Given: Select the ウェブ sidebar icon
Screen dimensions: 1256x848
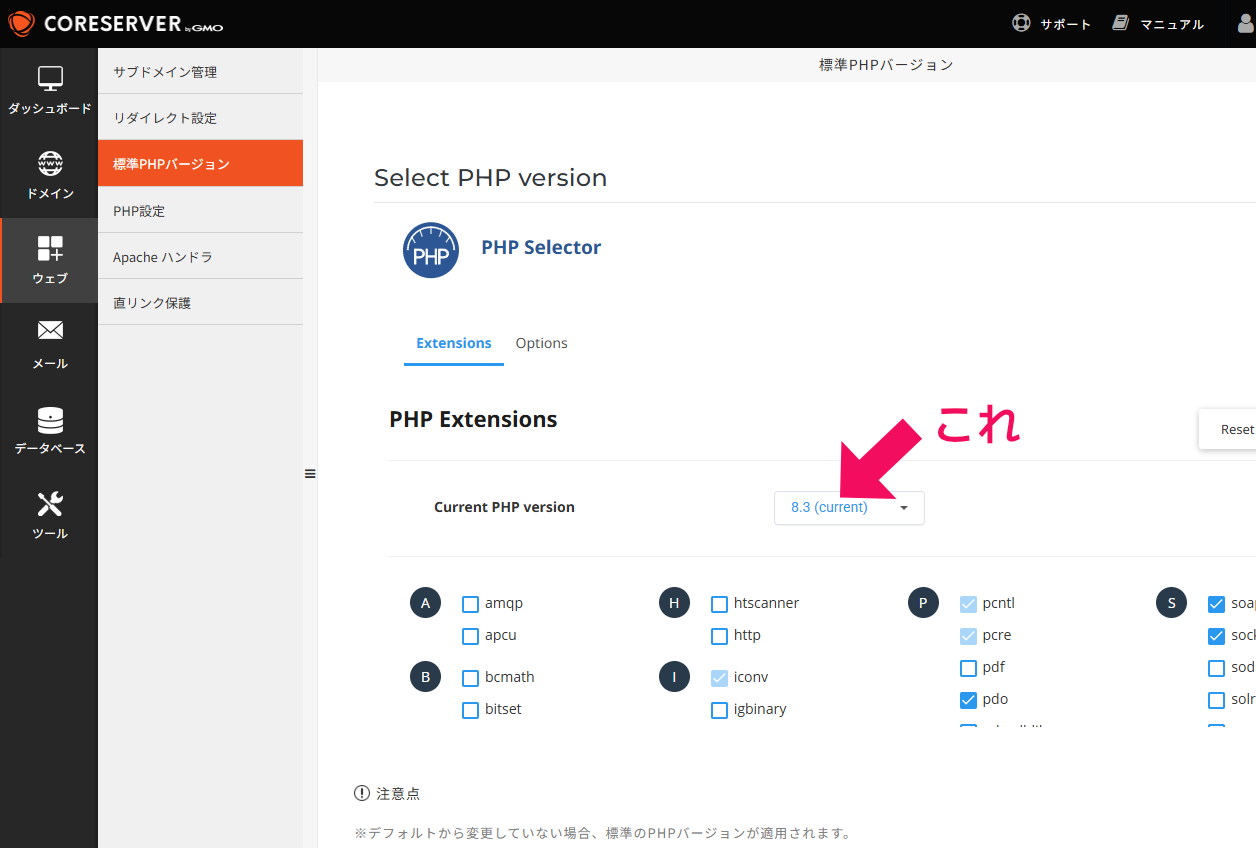Looking at the screenshot, I should [x=50, y=248].
